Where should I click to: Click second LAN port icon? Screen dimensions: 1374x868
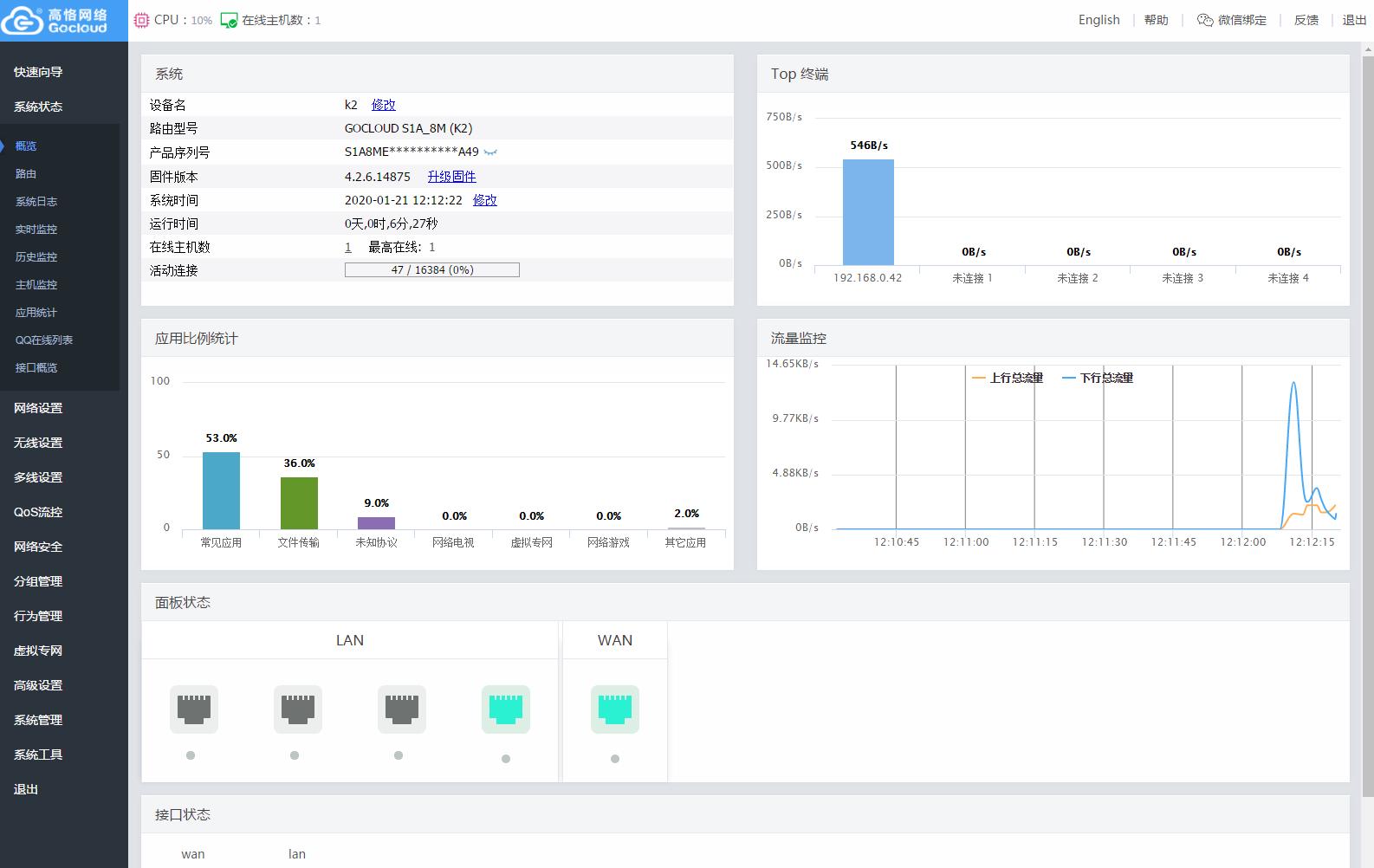298,709
